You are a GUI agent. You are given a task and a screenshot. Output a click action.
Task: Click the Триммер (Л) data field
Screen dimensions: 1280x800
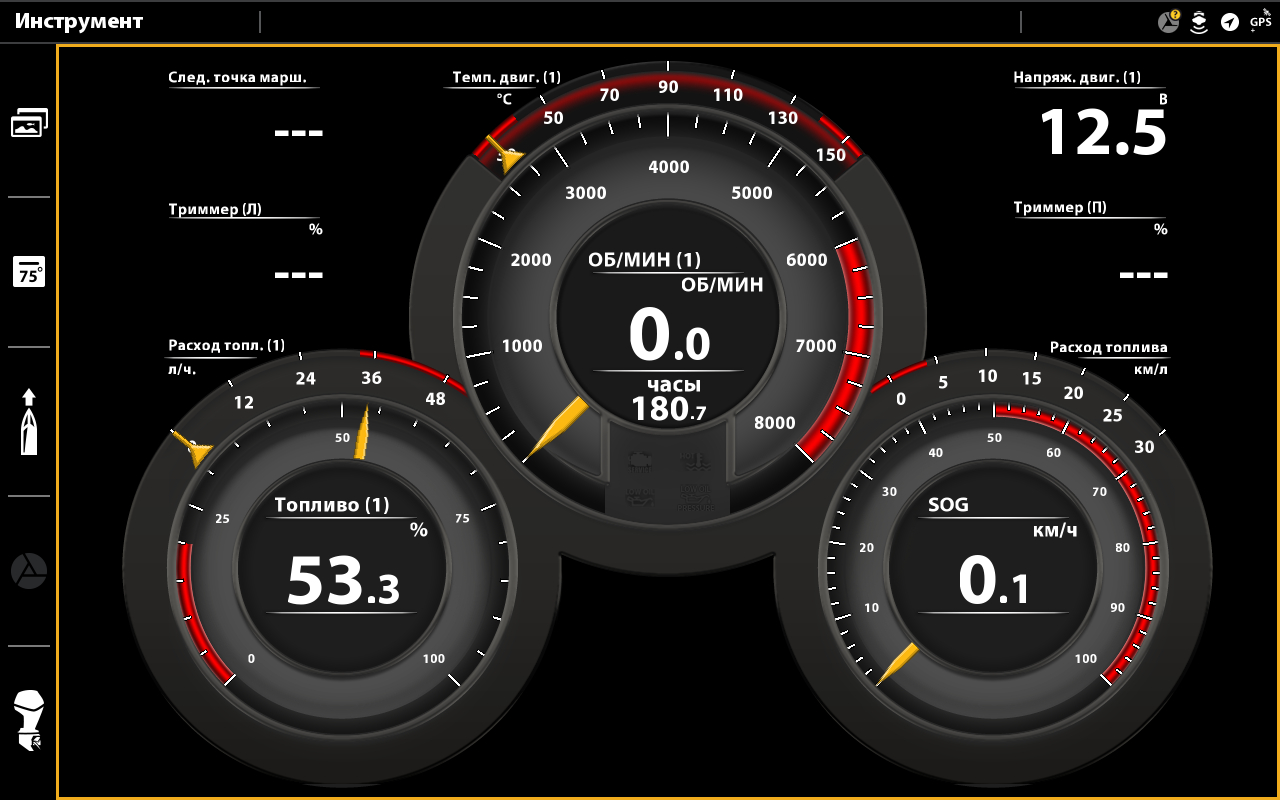[245, 245]
